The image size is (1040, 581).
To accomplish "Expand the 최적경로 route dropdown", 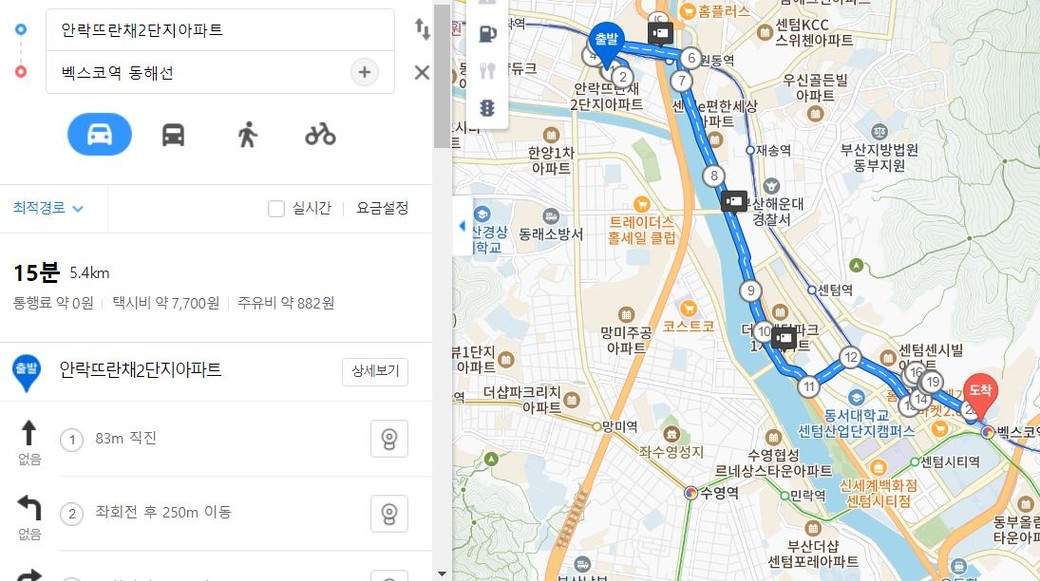I will (x=48, y=208).
